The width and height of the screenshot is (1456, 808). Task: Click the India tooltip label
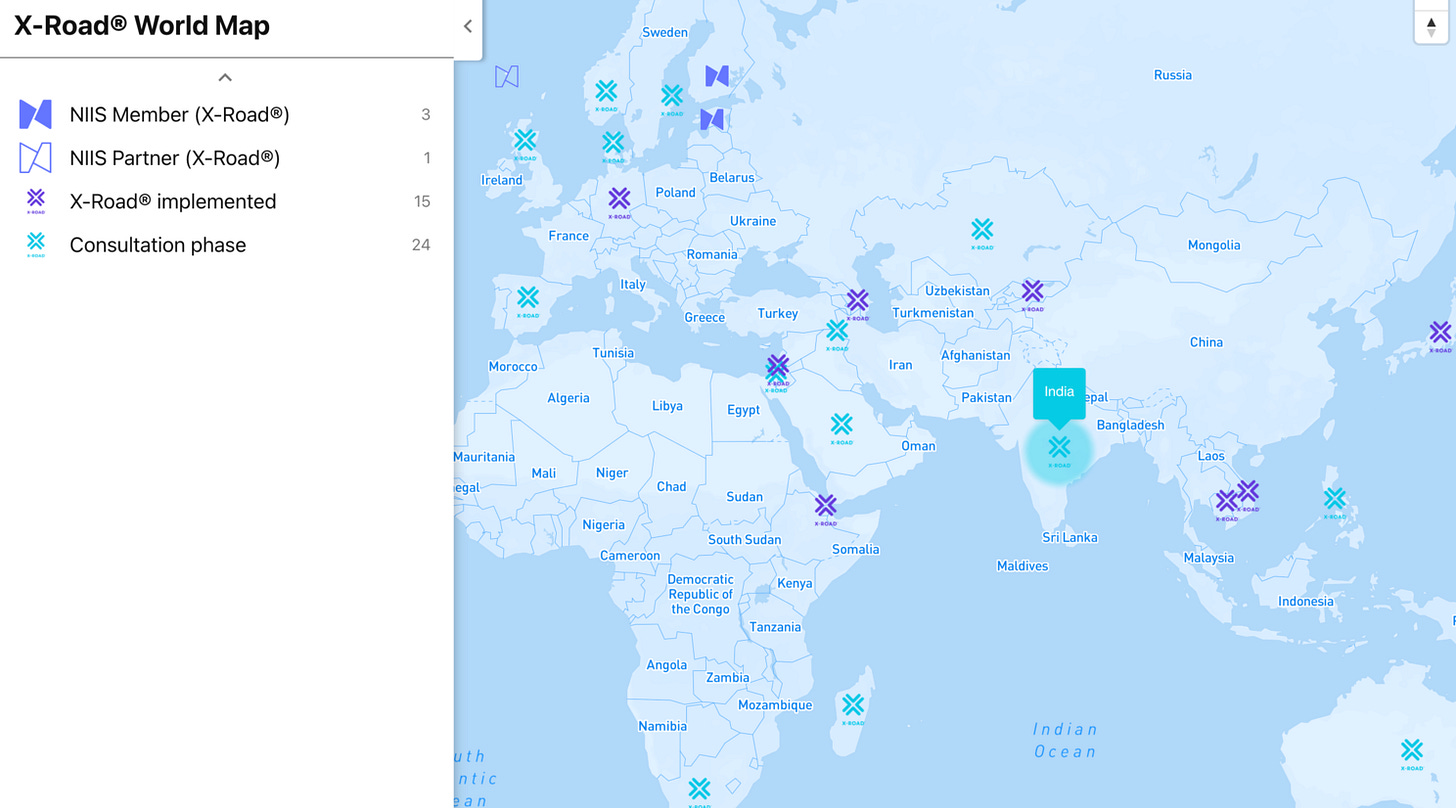(x=1059, y=392)
